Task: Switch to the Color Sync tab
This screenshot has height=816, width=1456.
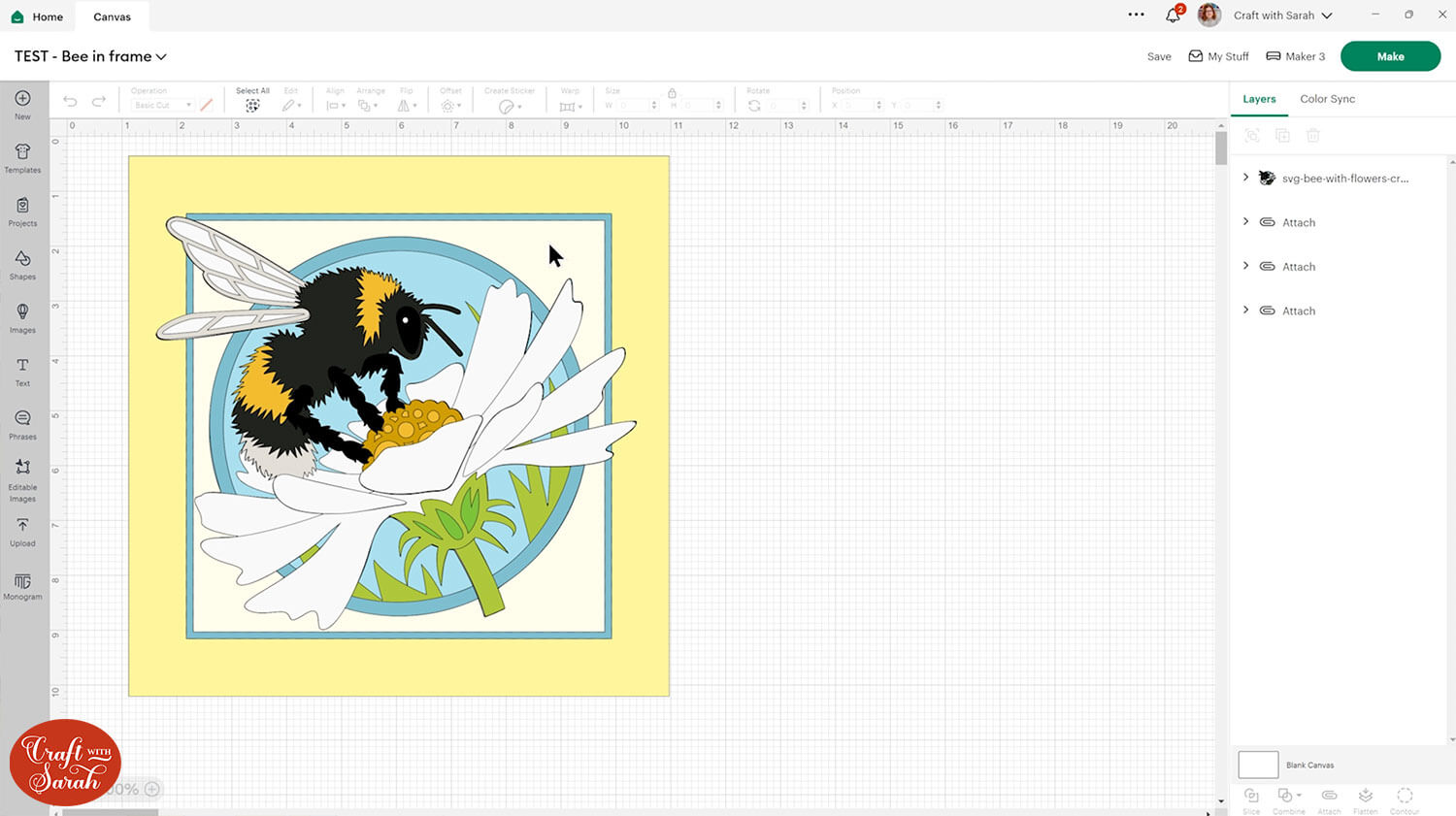Action: tap(1328, 99)
